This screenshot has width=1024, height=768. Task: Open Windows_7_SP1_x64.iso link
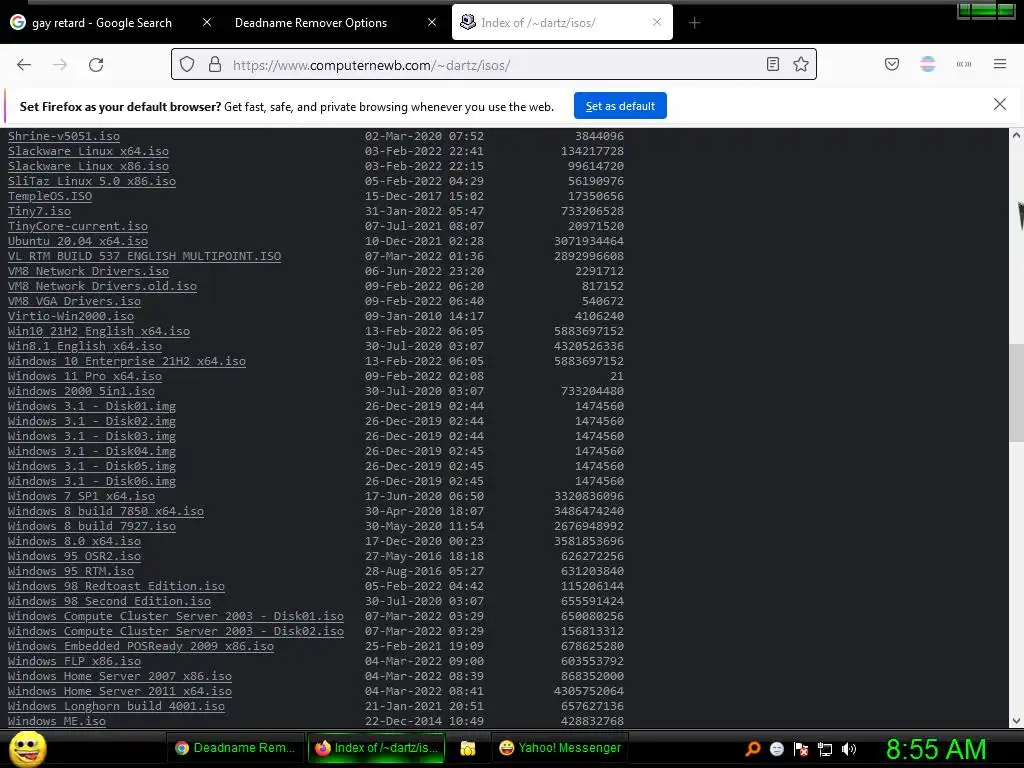pyautogui.click(x=81, y=496)
